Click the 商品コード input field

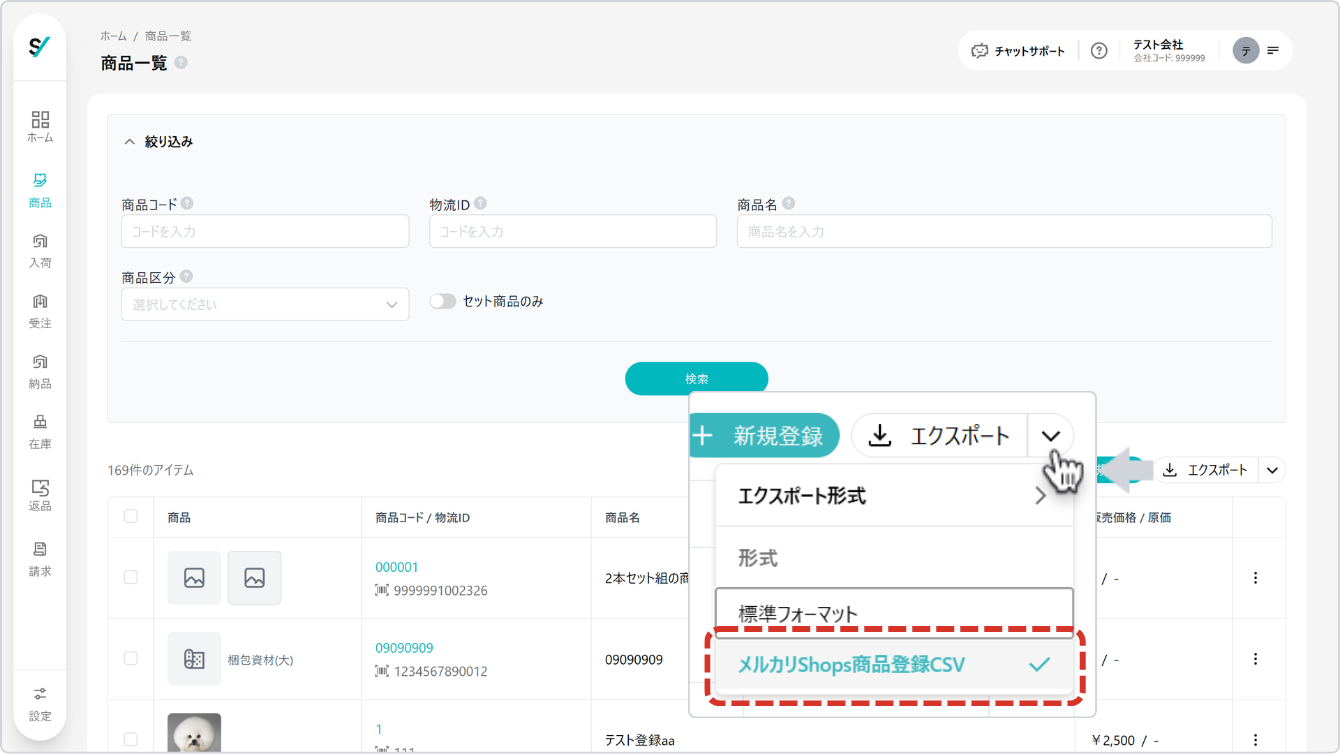pos(265,231)
